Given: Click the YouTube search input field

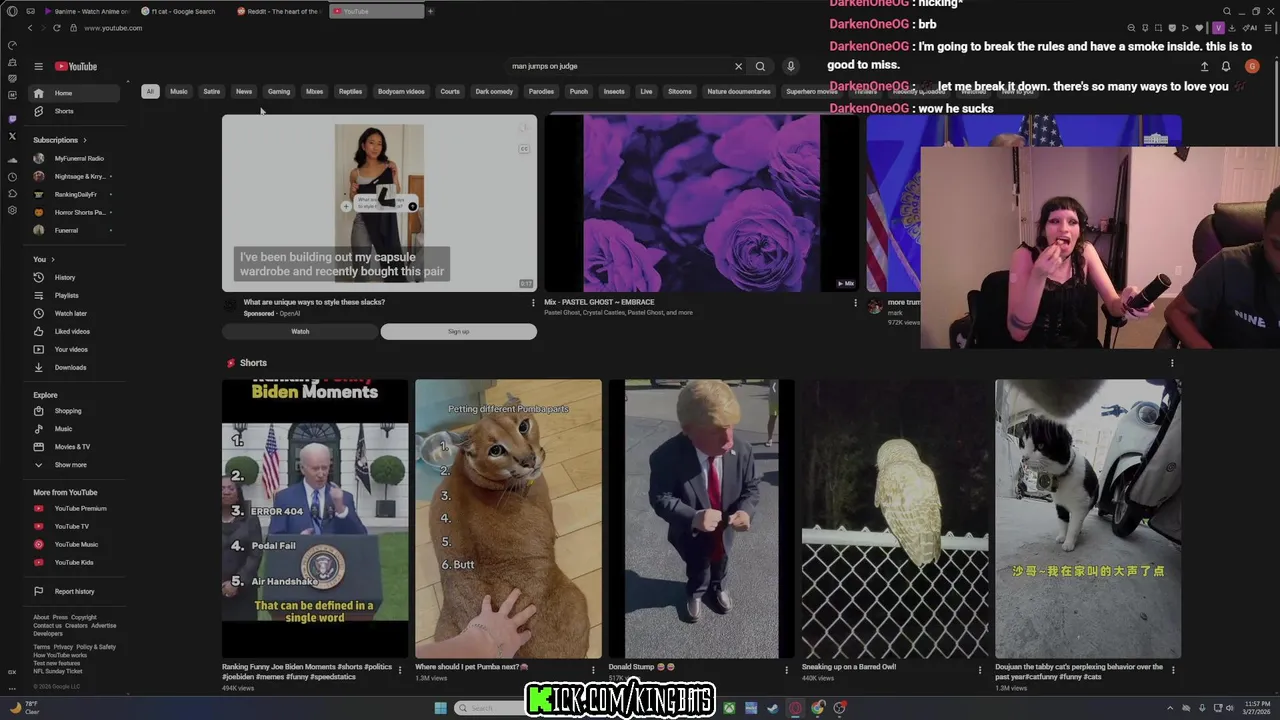Looking at the screenshot, I should [620, 66].
